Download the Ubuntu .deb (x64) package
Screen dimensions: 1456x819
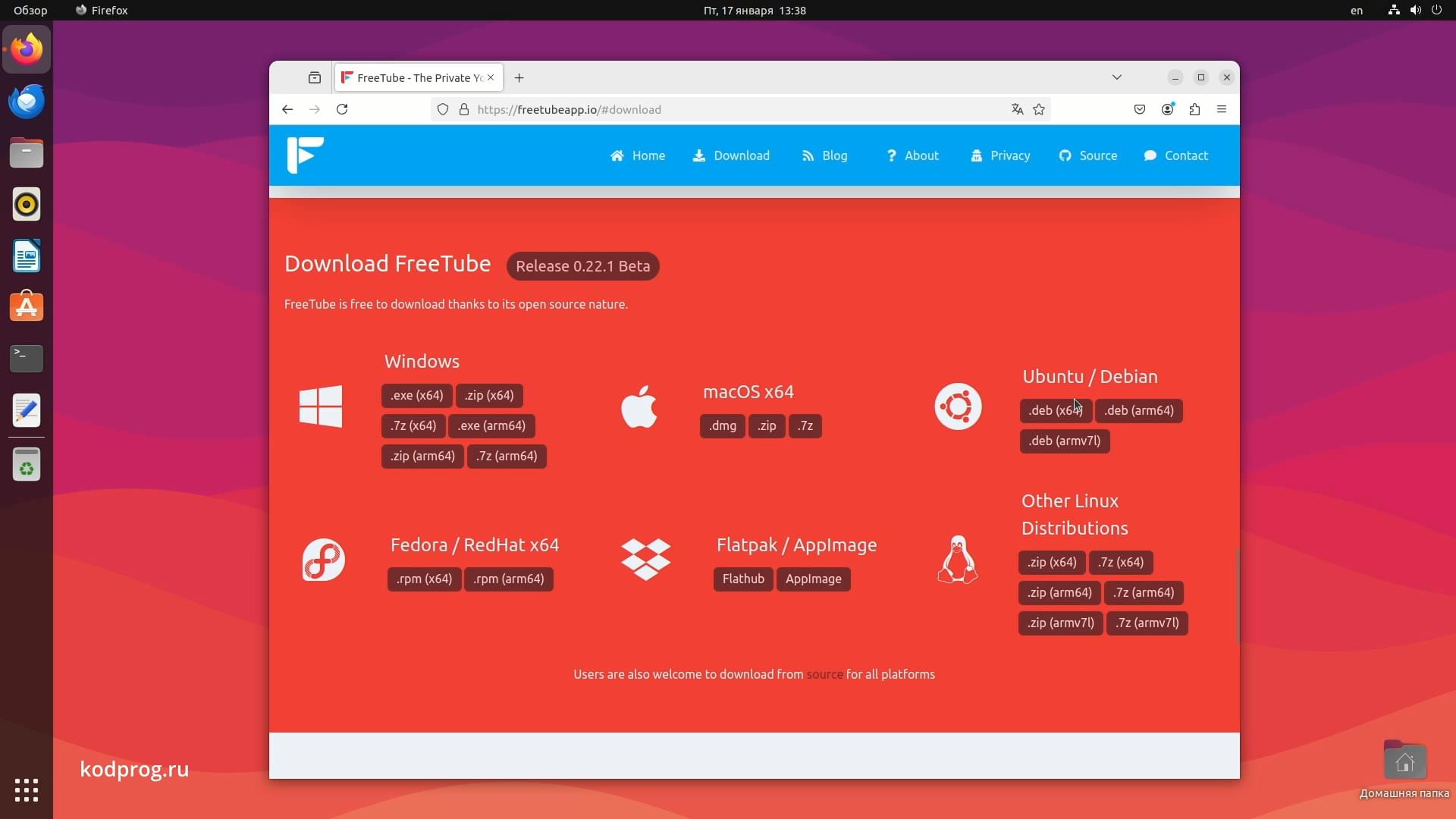pos(1056,410)
